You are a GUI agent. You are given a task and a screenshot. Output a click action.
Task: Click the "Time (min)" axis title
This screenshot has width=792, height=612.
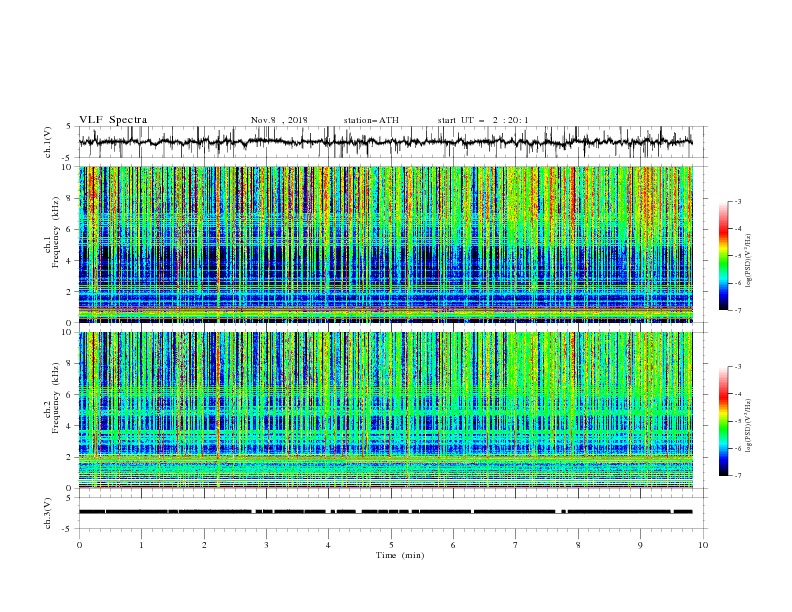400,555
